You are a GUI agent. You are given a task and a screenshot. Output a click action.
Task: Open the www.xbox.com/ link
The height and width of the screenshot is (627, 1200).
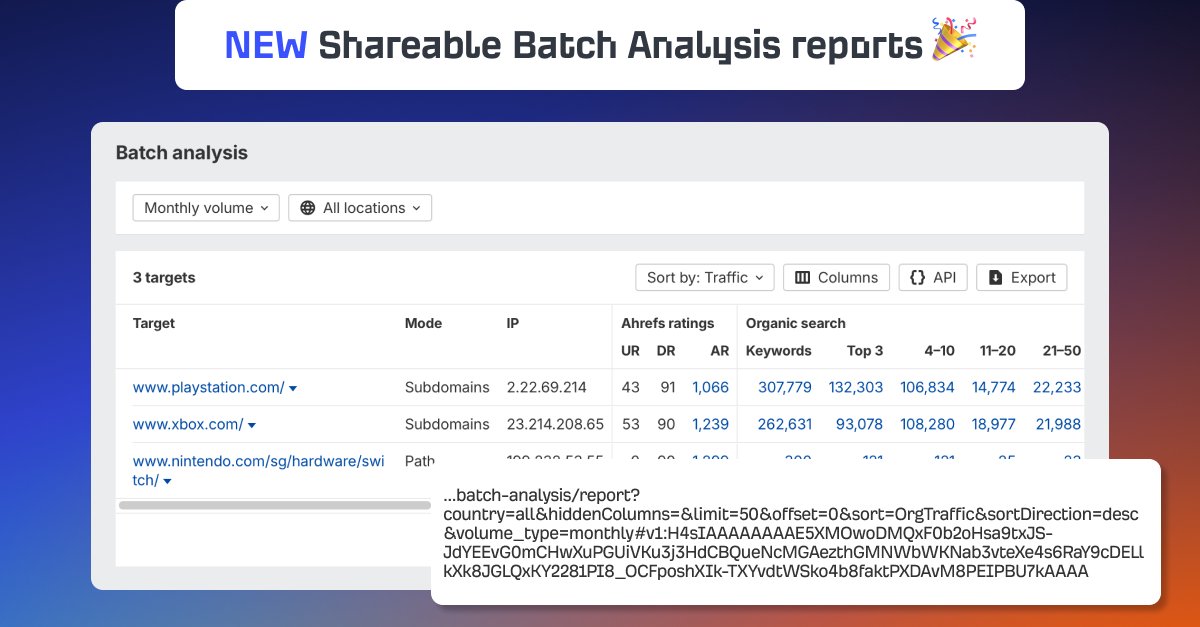pos(188,424)
